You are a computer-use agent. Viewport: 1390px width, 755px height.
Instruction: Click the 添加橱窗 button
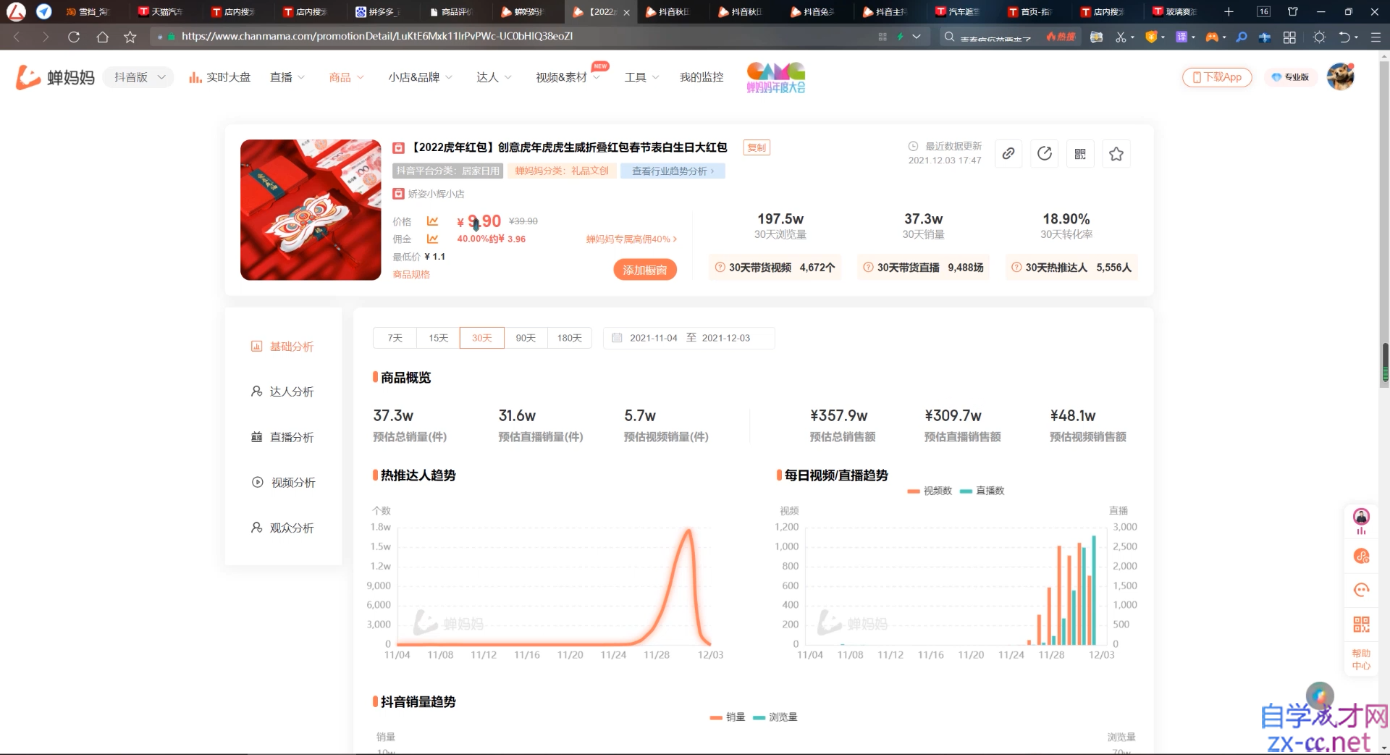pos(645,270)
